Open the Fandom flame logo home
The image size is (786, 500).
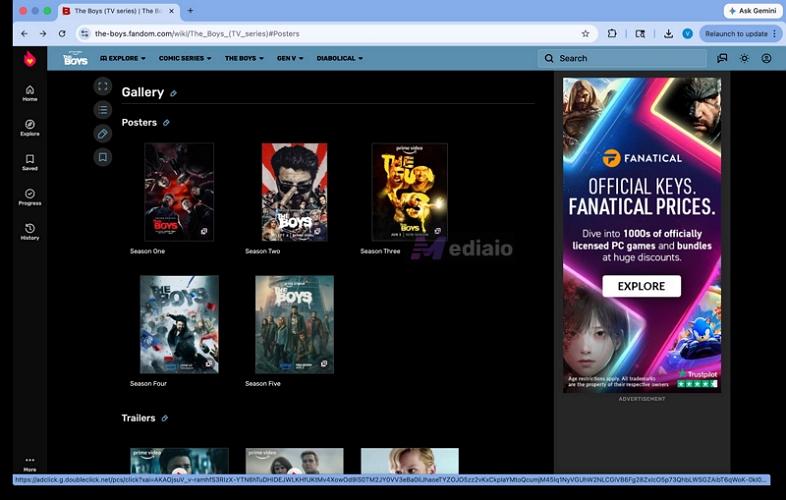click(x=30, y=59)
